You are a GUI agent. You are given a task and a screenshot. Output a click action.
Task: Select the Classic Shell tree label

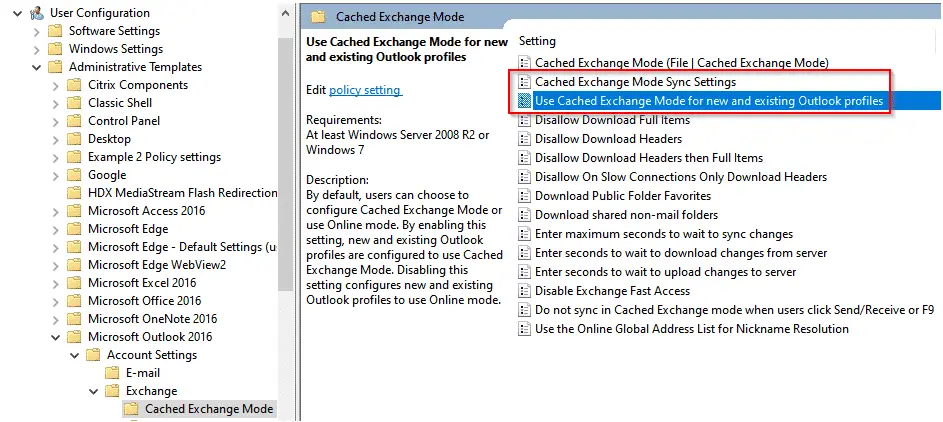(x=120, y=103)
